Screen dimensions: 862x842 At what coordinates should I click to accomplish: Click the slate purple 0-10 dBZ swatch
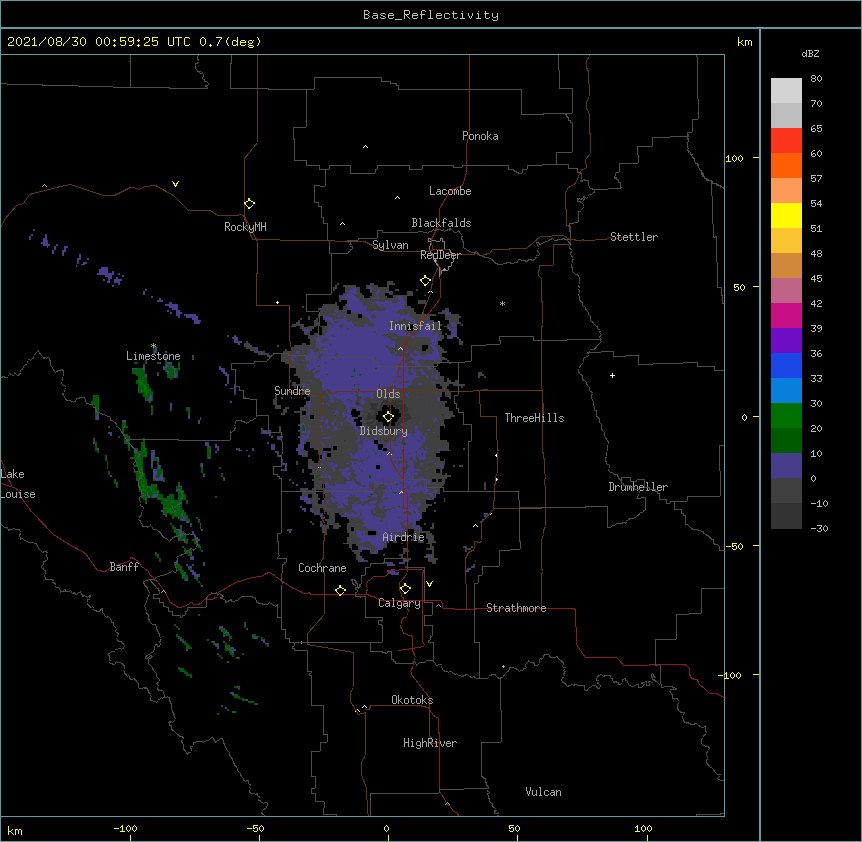pyautogui.click(x=786, y=466)
